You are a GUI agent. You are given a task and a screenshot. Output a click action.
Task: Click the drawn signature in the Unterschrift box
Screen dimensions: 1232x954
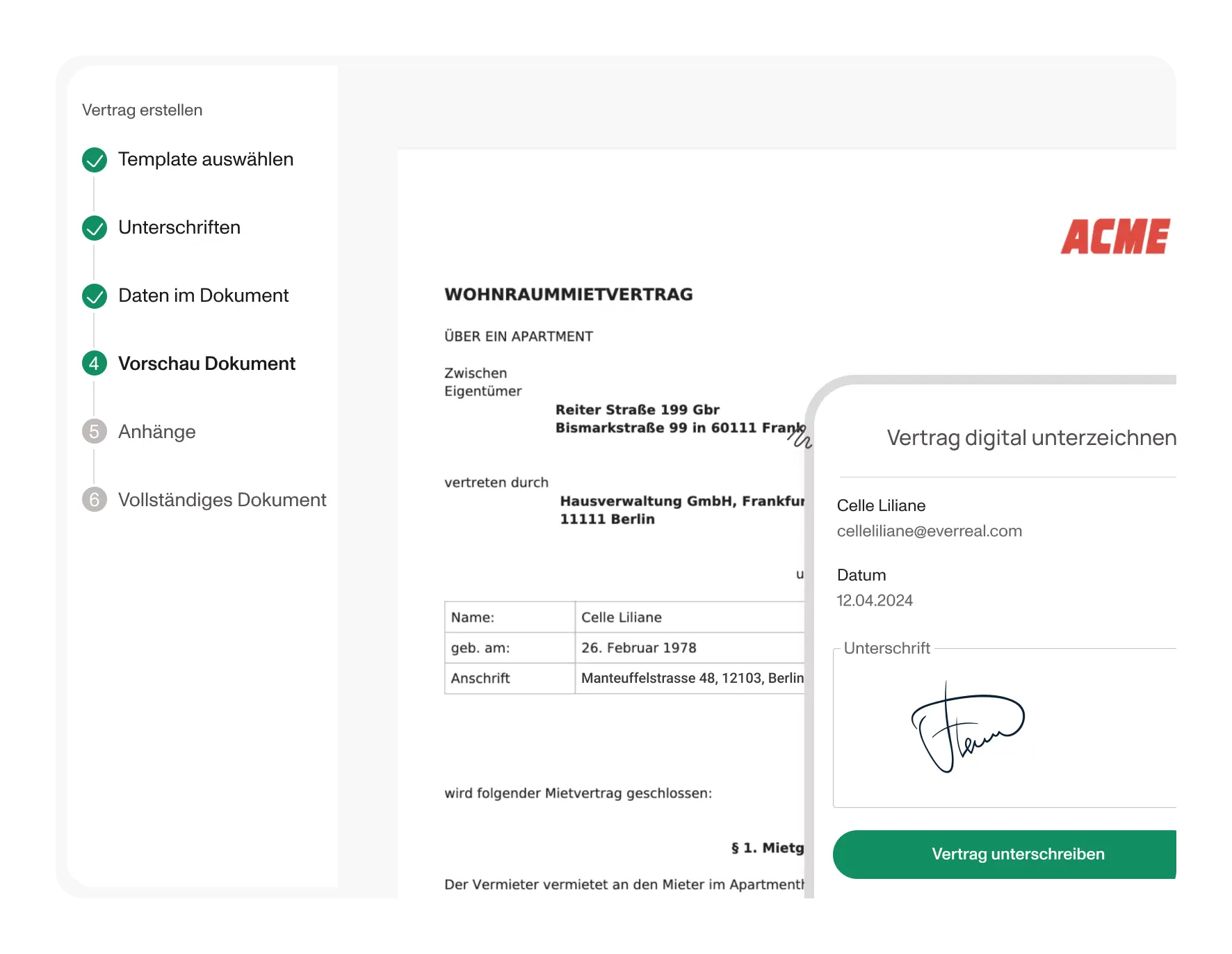[x=968, y=728]
